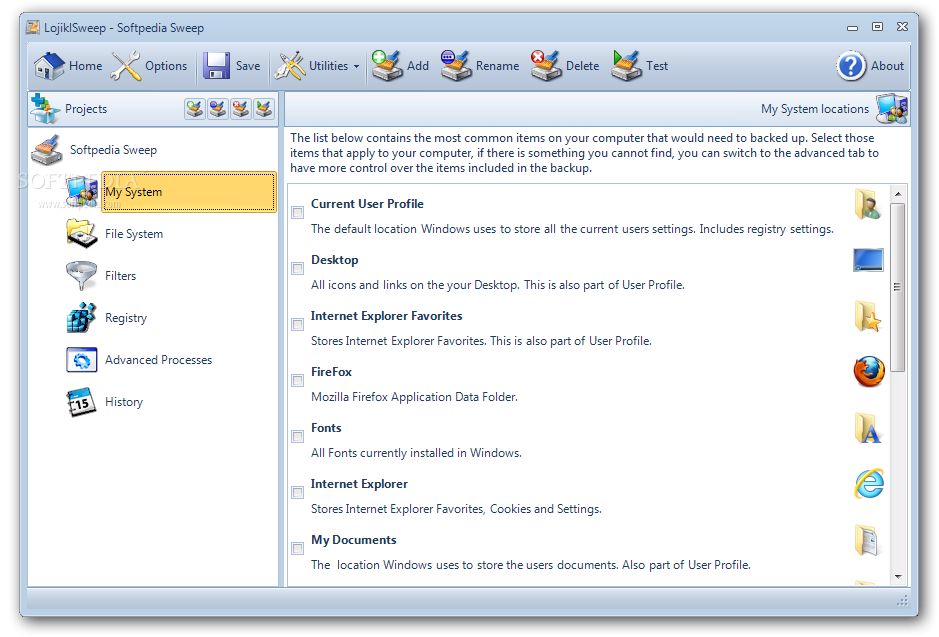This screenshot has width=939, height=637.
Task: Select Softpedia Sweep project label
Action: [x=113, y=150]
